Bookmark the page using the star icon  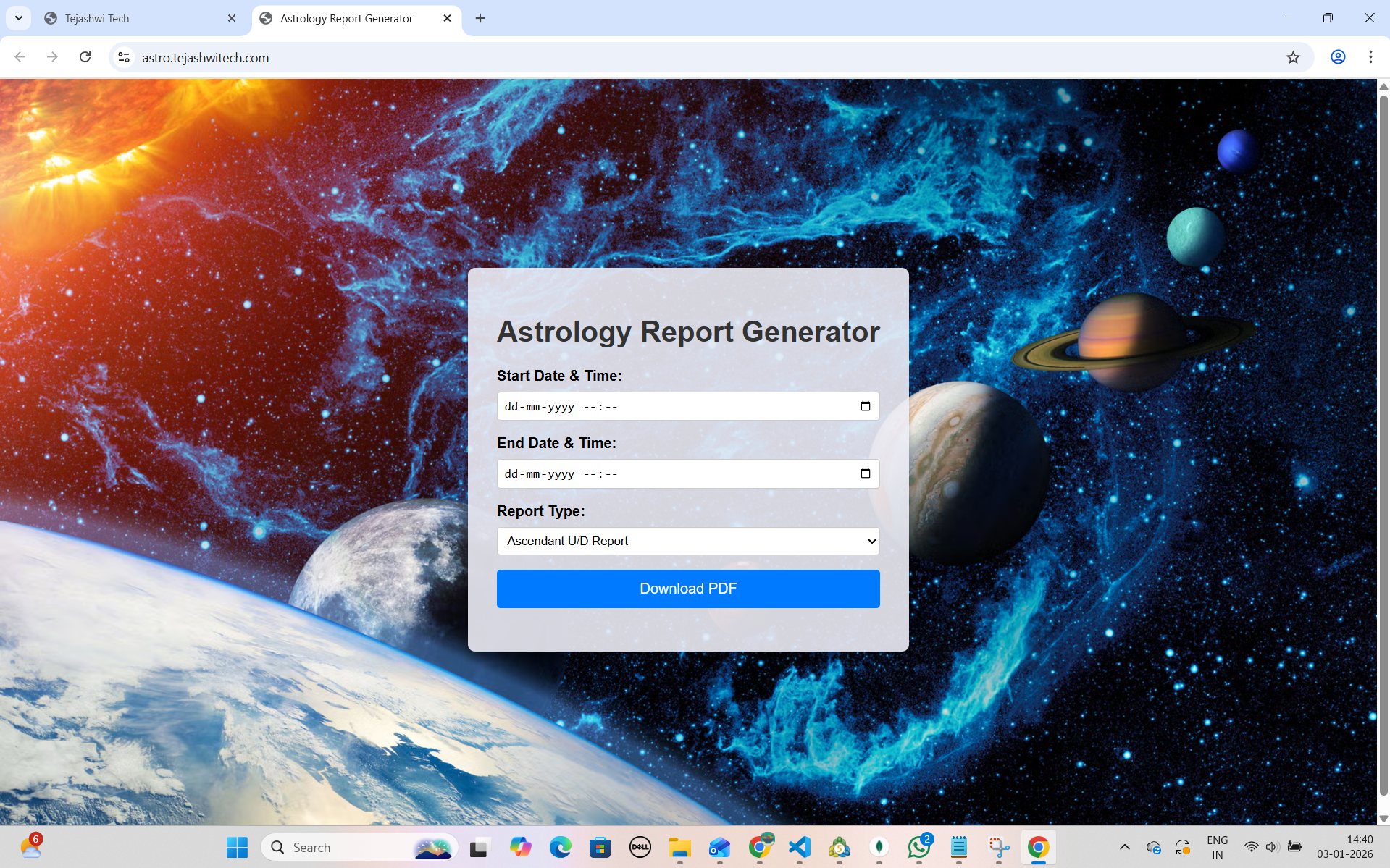[1293, 57]
